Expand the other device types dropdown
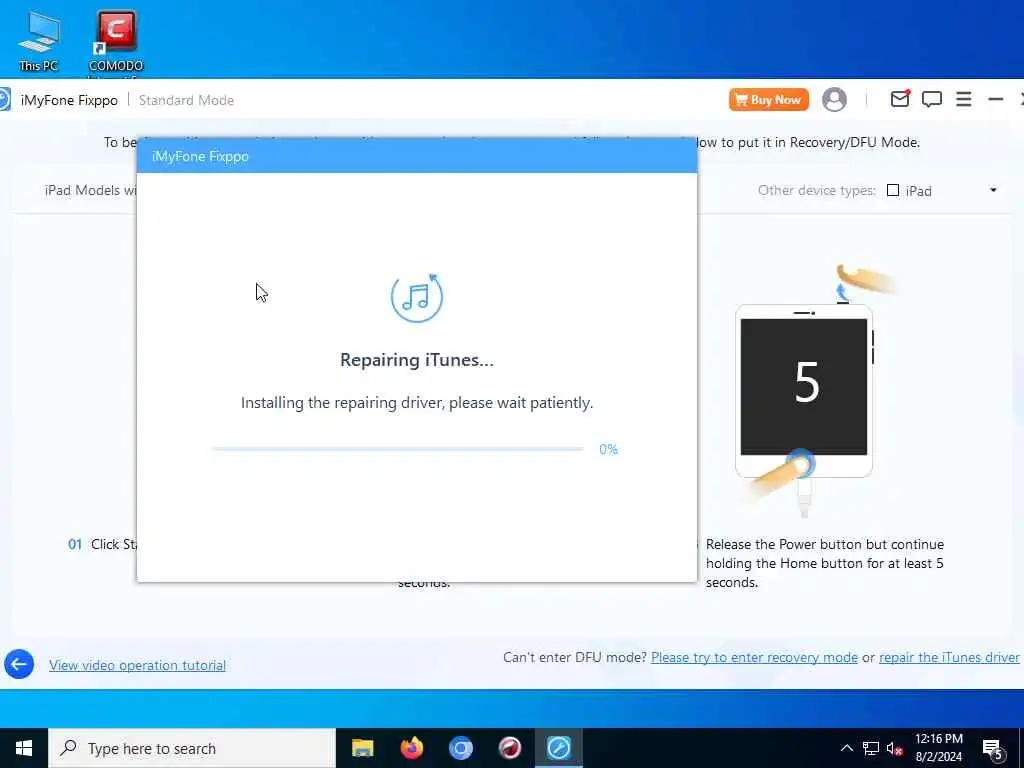 tap(993, 190)
